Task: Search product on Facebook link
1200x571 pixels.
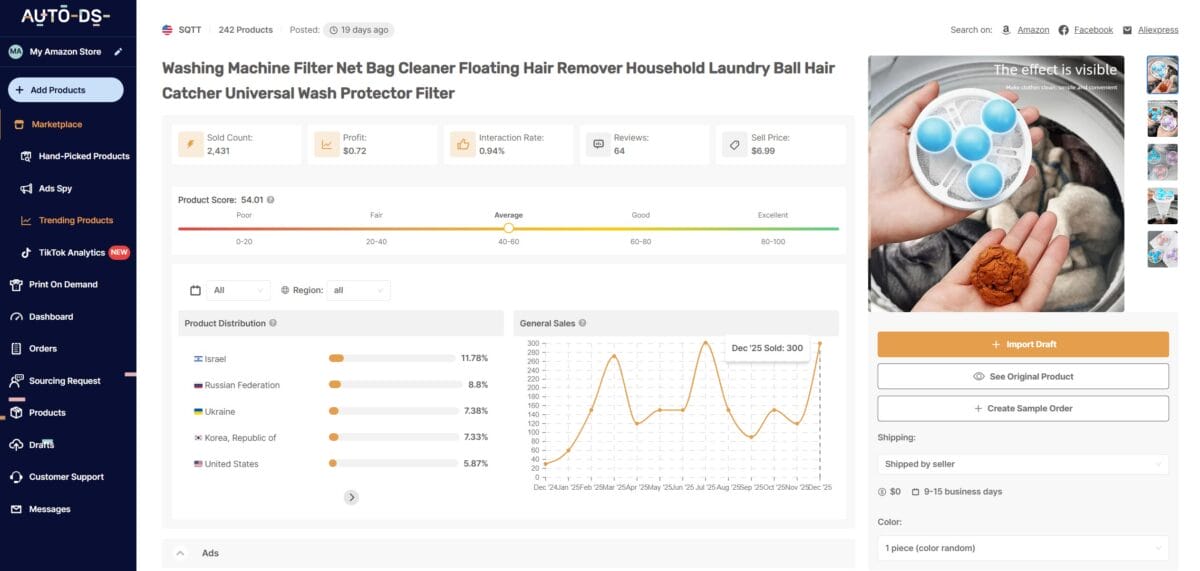Action: 1093,30
